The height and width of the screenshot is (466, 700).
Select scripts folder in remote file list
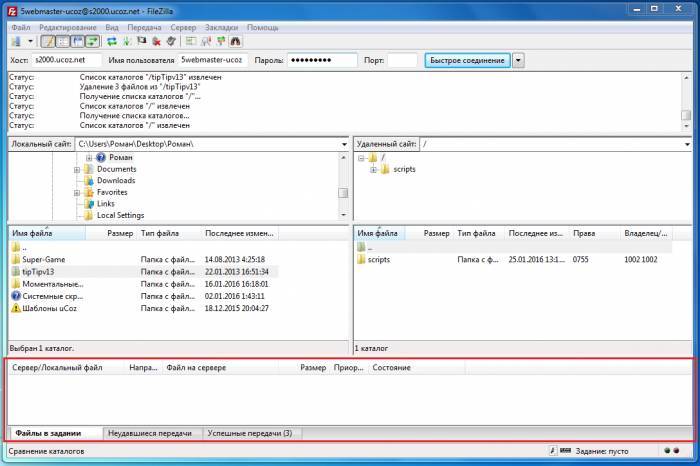tap(379, 259)
